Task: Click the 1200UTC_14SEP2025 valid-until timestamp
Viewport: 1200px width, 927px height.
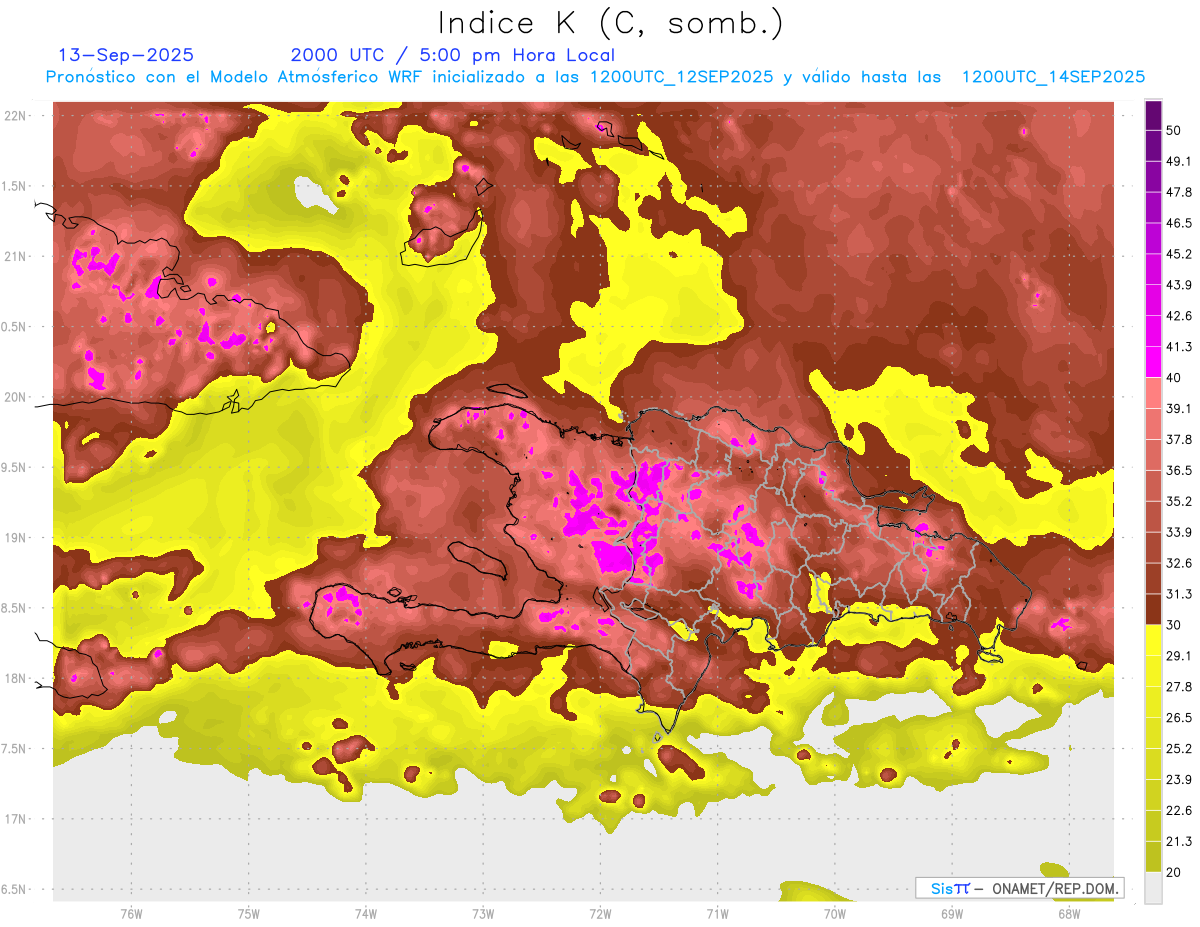Action: click(x=1053, y=77)
